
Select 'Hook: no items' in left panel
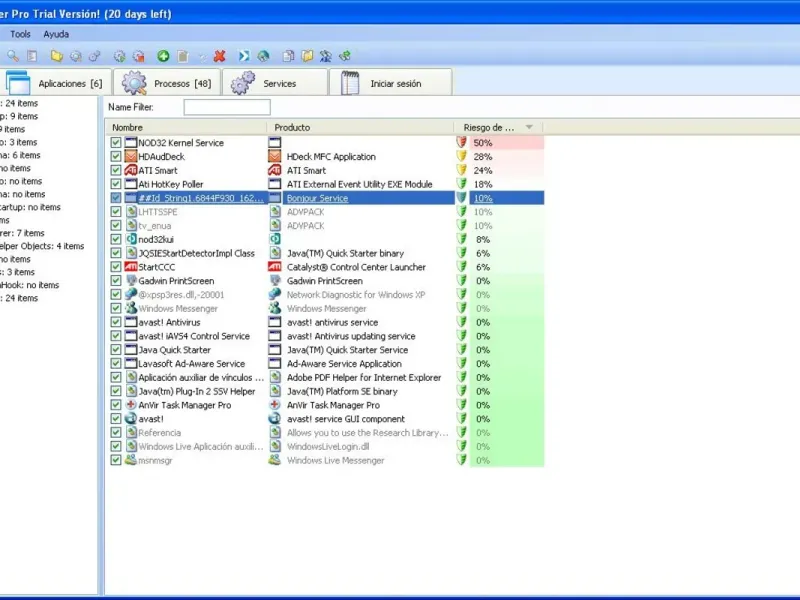tap(30, 285)
